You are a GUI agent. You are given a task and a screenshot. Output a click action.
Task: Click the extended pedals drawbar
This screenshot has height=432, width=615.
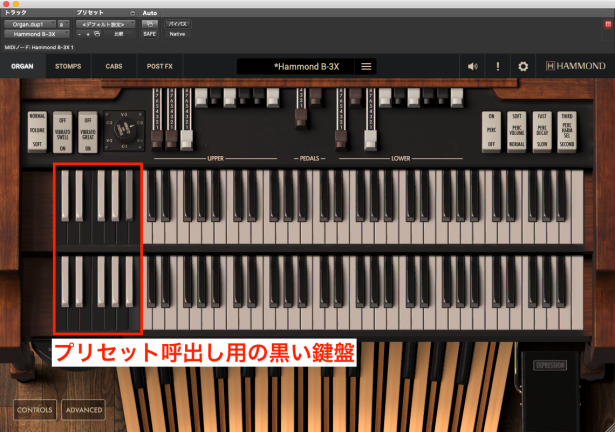[x=301, y=118]
